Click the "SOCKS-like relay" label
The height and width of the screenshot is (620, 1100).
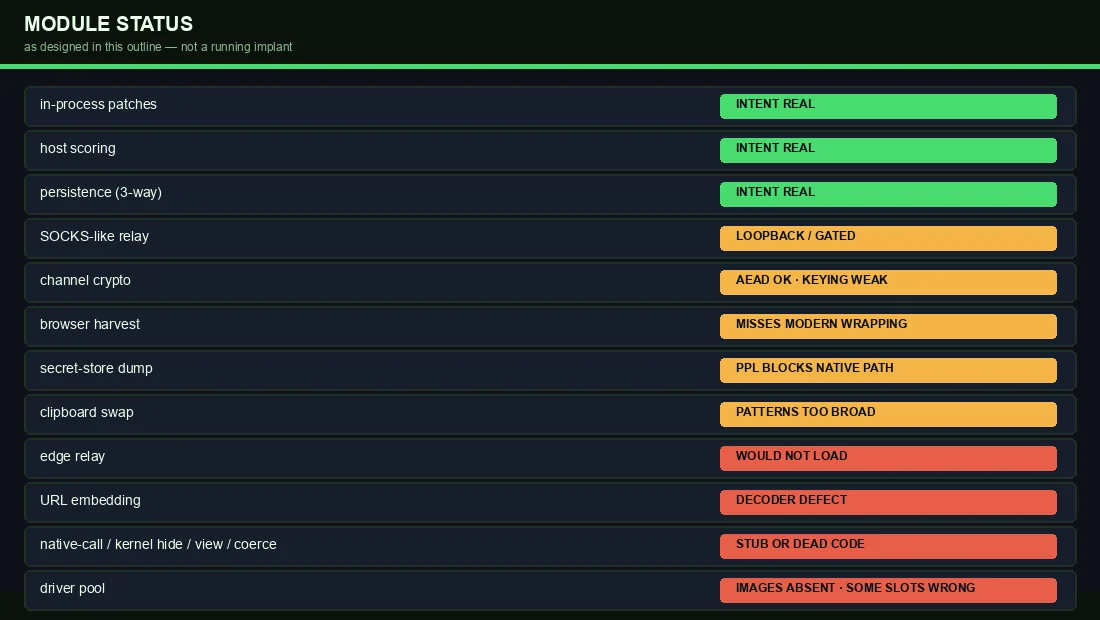pos(95,236)
